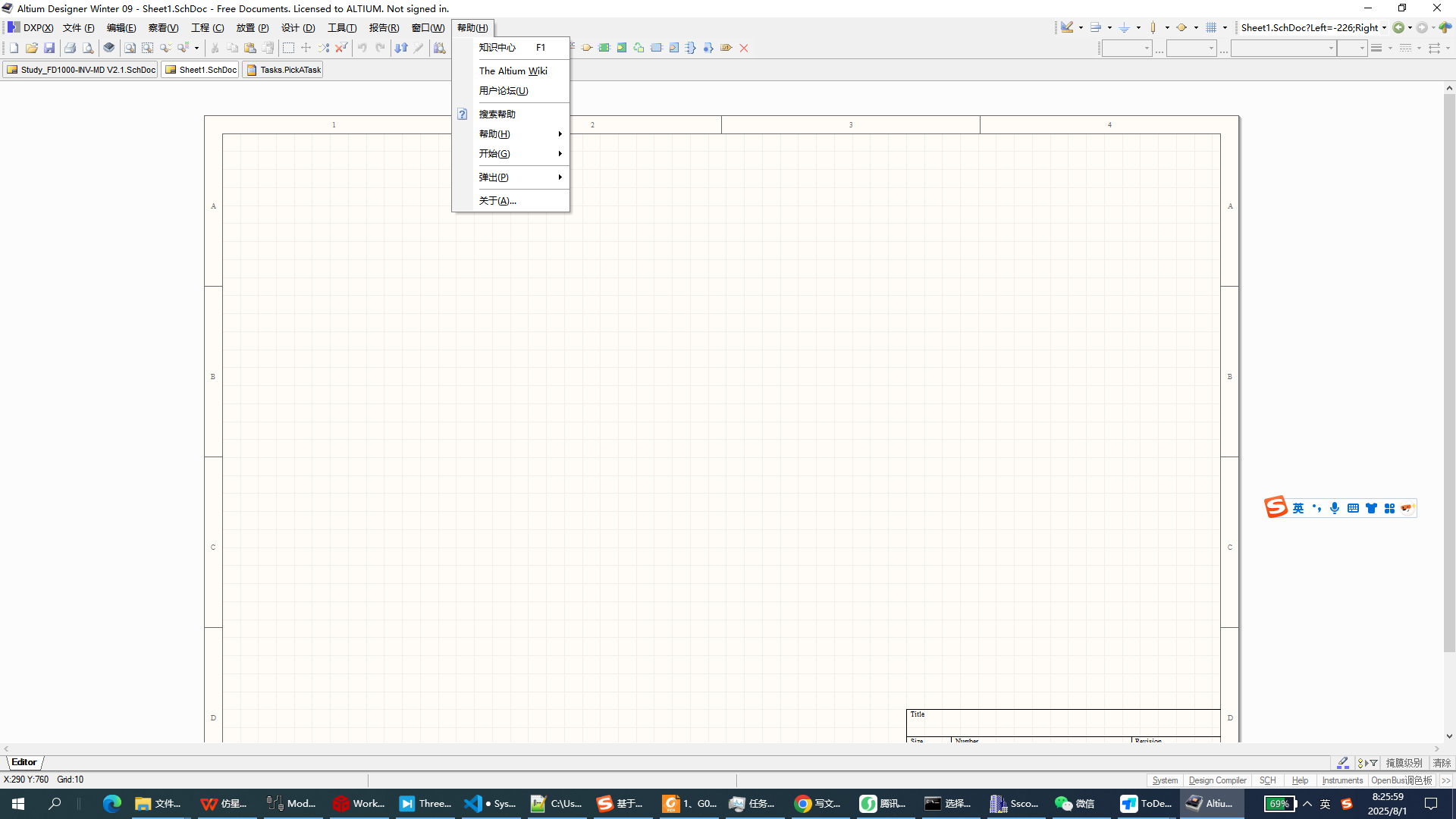Click the Home page icon
The height and width of the screenshot is (819, 1456).
(x=1445, y=27)
